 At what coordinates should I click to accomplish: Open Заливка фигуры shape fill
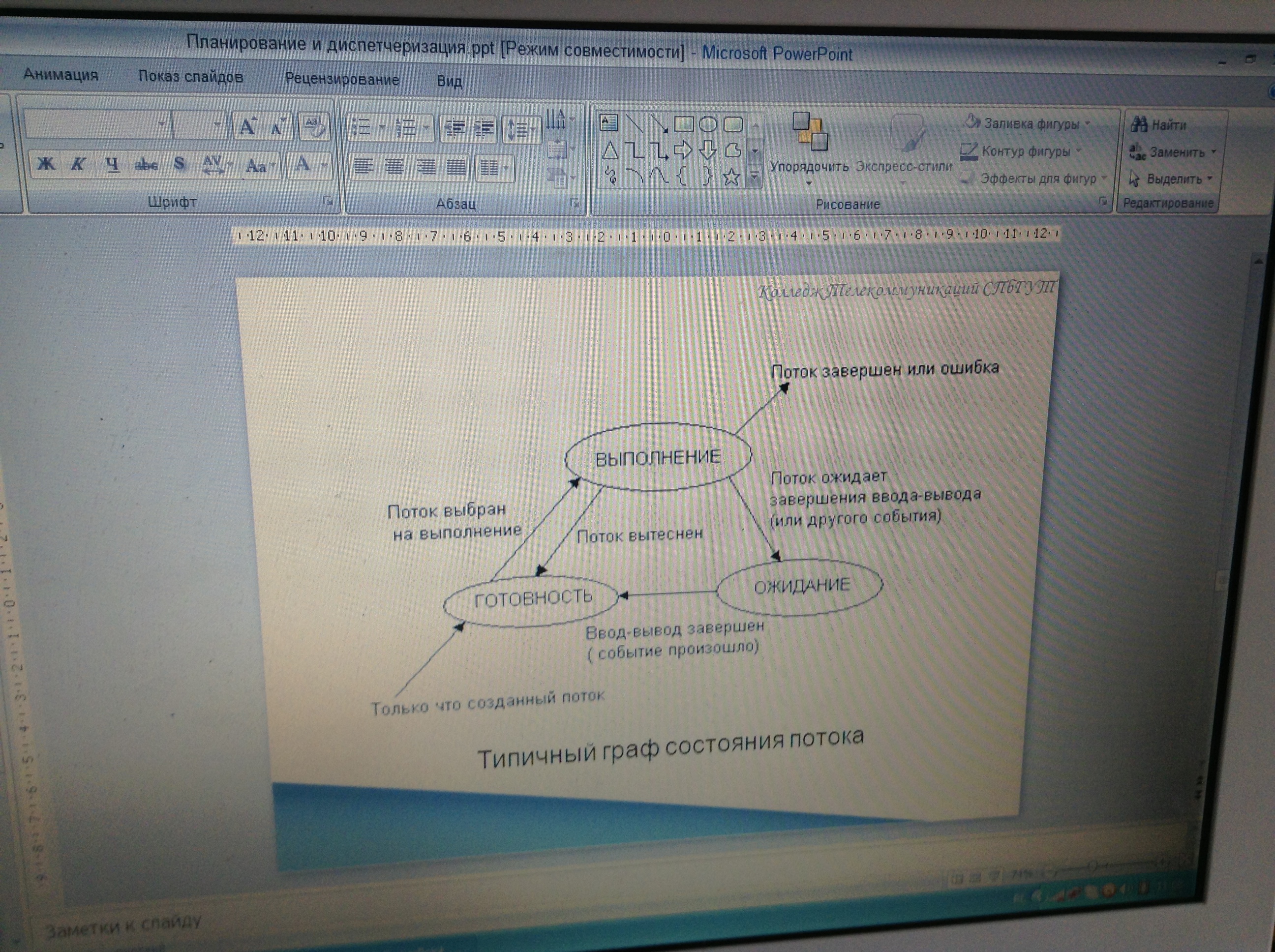pos(1027,123)
